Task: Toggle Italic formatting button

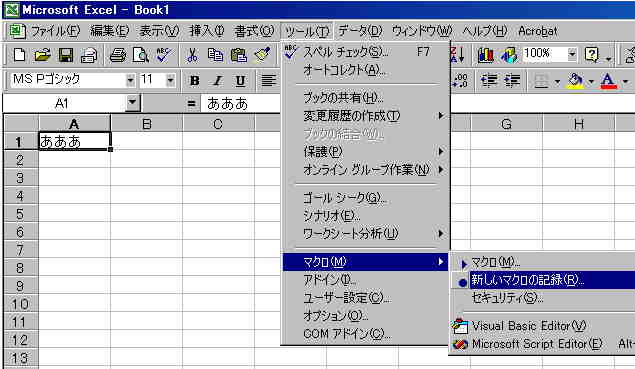Action: click(218, 81)
